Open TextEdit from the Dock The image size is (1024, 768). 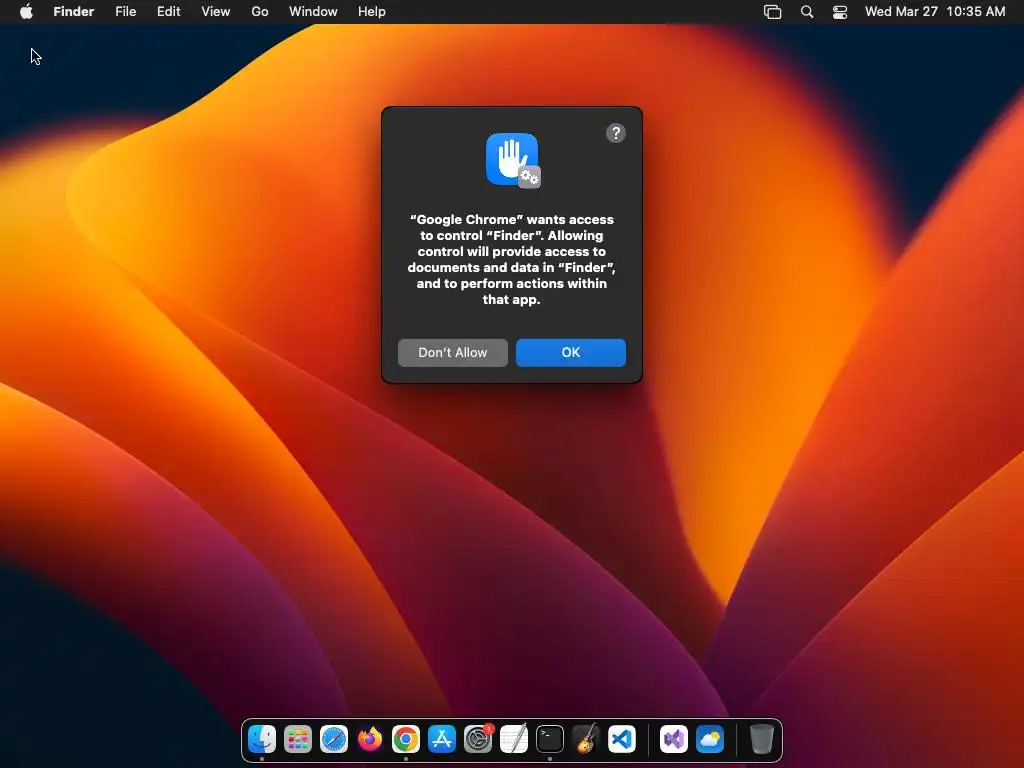[514, 739]
